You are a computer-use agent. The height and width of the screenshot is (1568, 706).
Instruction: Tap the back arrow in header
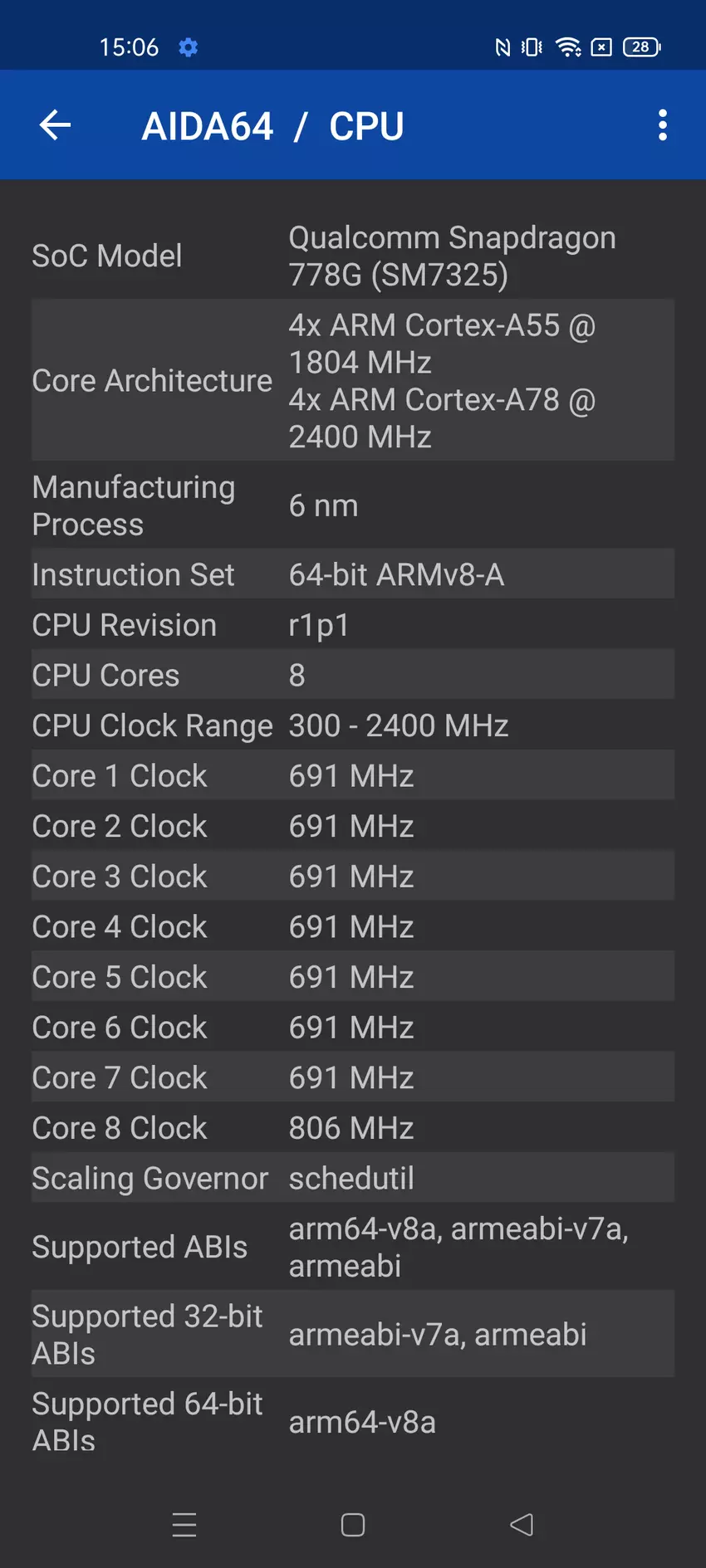pyautogui.click(x=55, y=125)
